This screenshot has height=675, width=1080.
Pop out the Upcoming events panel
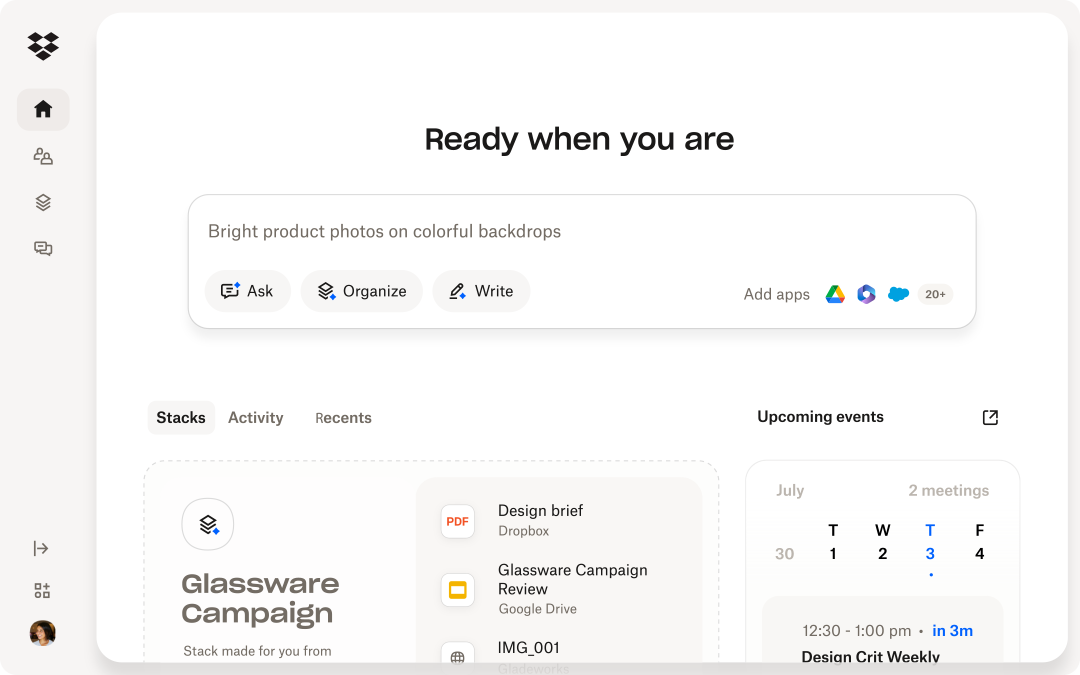(990, 418)
